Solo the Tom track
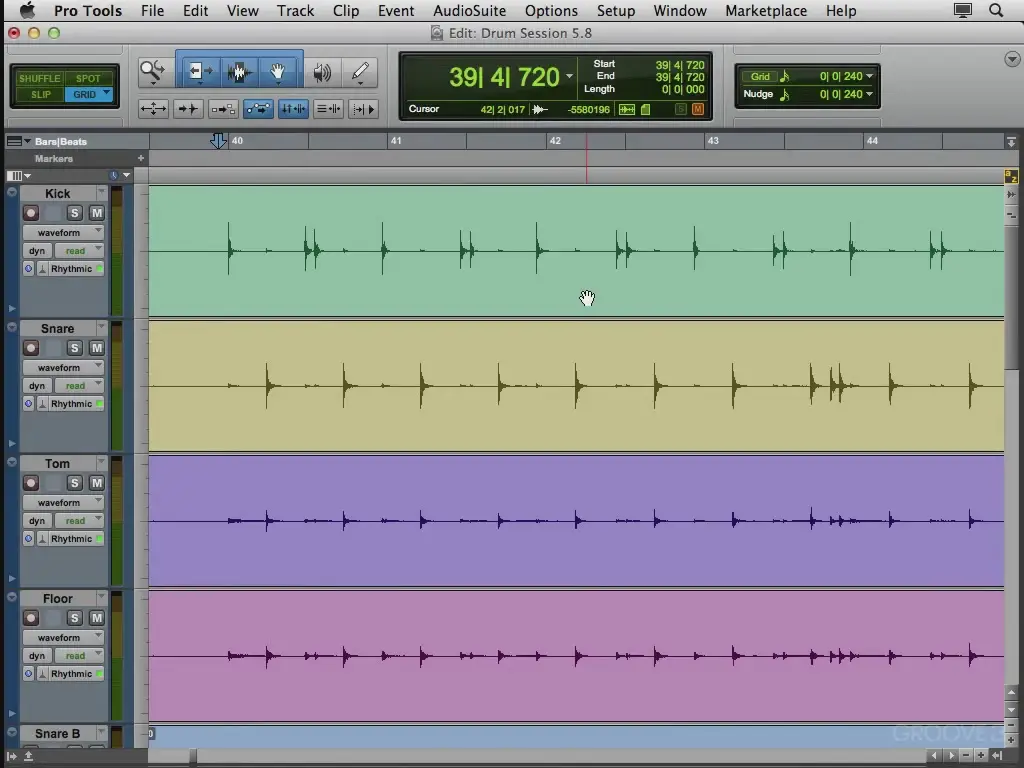This screenshot has width=1024, height=768. tap(74, 483)
